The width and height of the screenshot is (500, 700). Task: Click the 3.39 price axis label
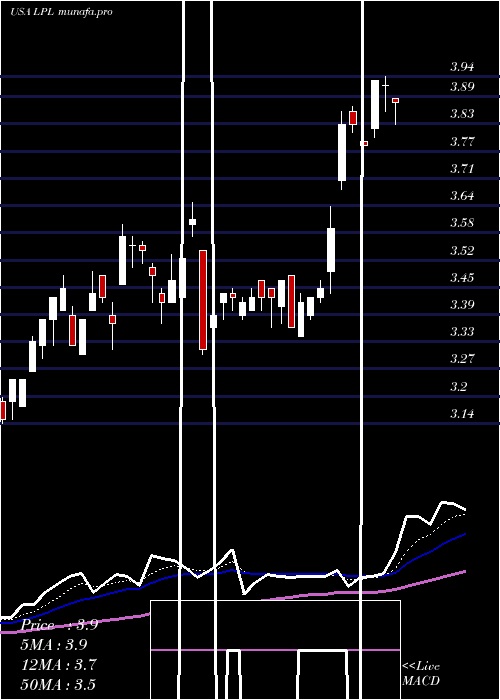click(462, 305)
